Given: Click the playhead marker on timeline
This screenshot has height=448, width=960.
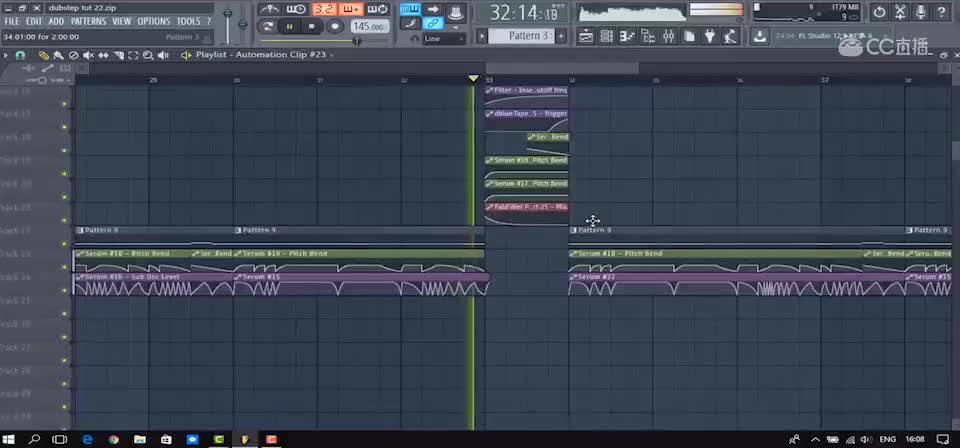Looking at the screenshot, I should [x=473, y=78].
